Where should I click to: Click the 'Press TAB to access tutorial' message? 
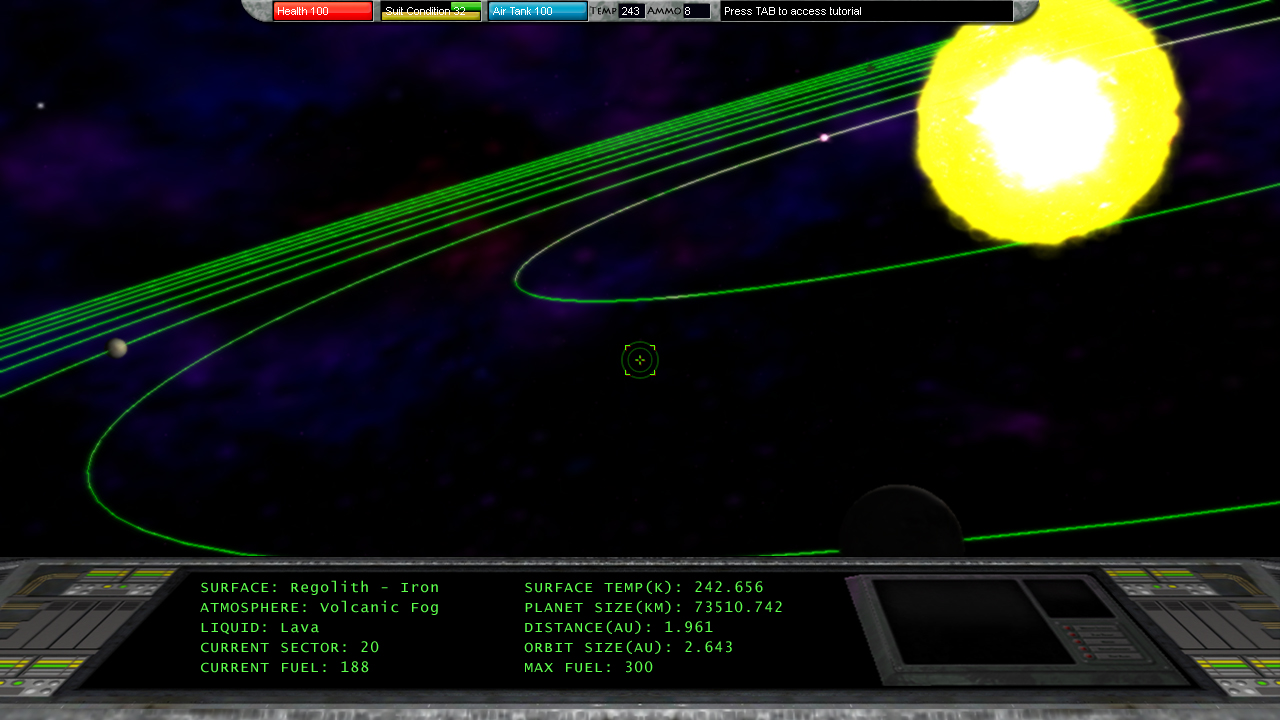click(x=866, y=11)
